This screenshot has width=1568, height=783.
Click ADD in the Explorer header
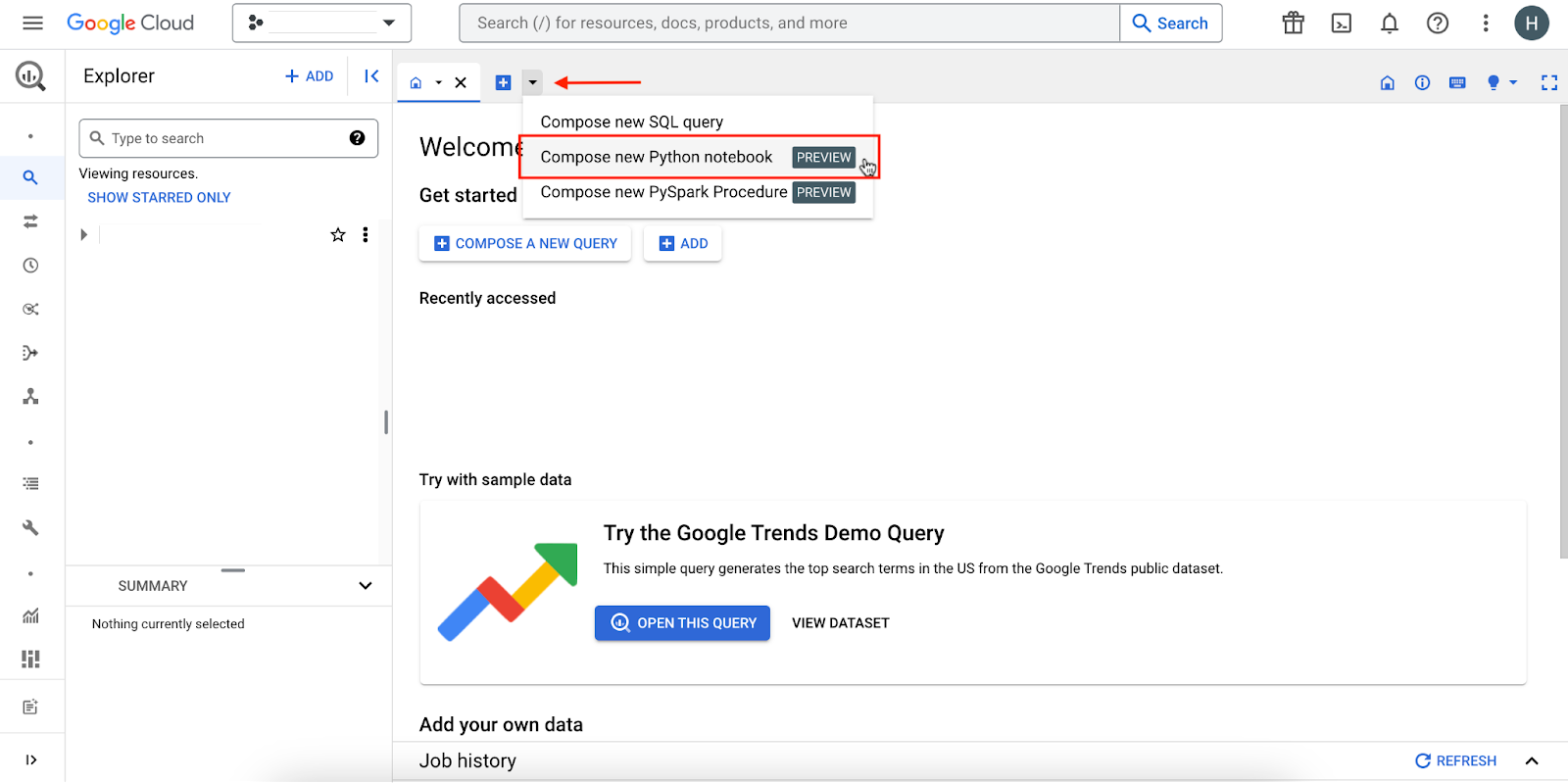(x=309, y=75)
